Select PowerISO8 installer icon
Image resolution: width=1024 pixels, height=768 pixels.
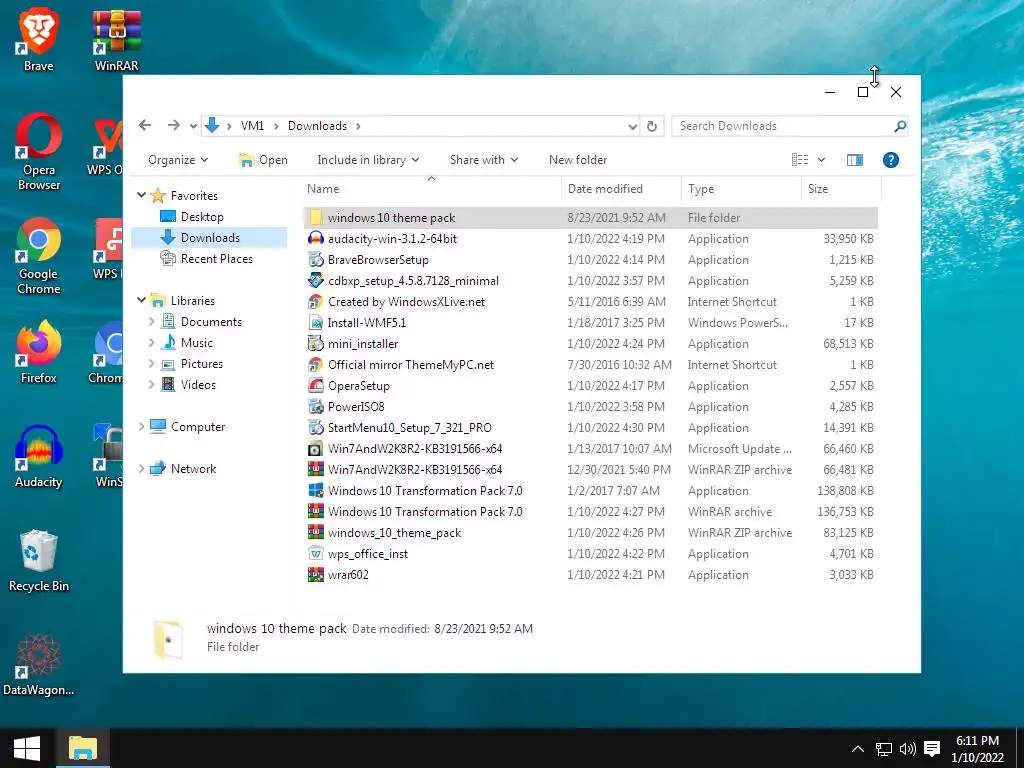point(315,406)
